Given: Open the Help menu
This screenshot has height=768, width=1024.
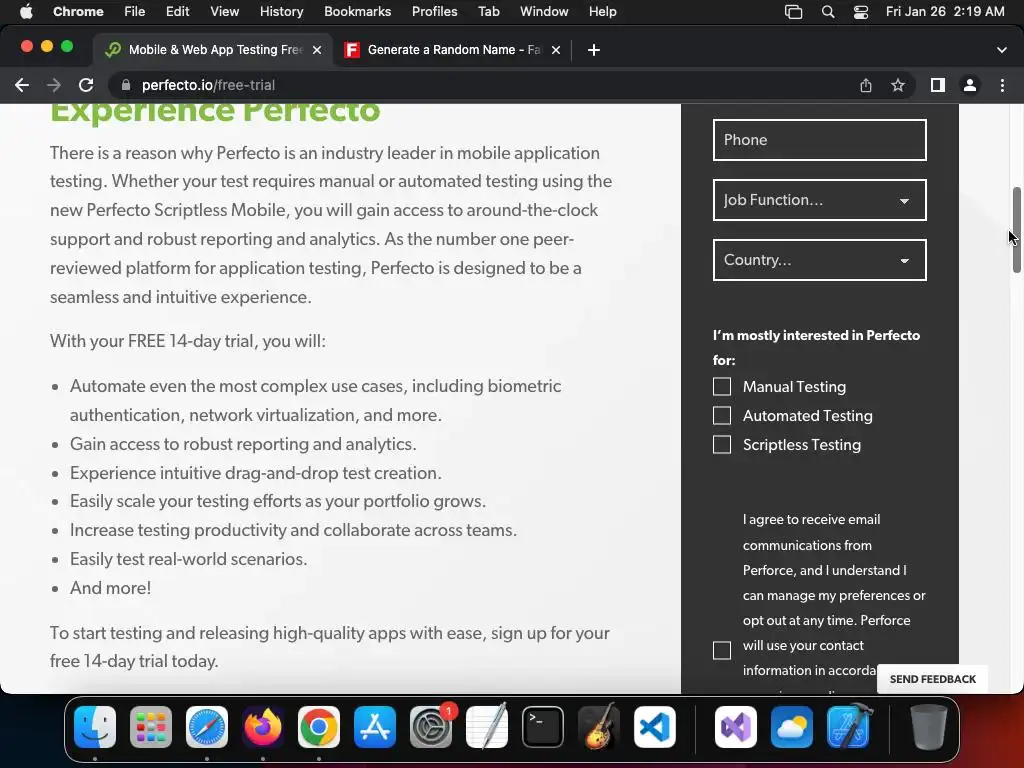Looking at the screenshot, I should (602, 12).
